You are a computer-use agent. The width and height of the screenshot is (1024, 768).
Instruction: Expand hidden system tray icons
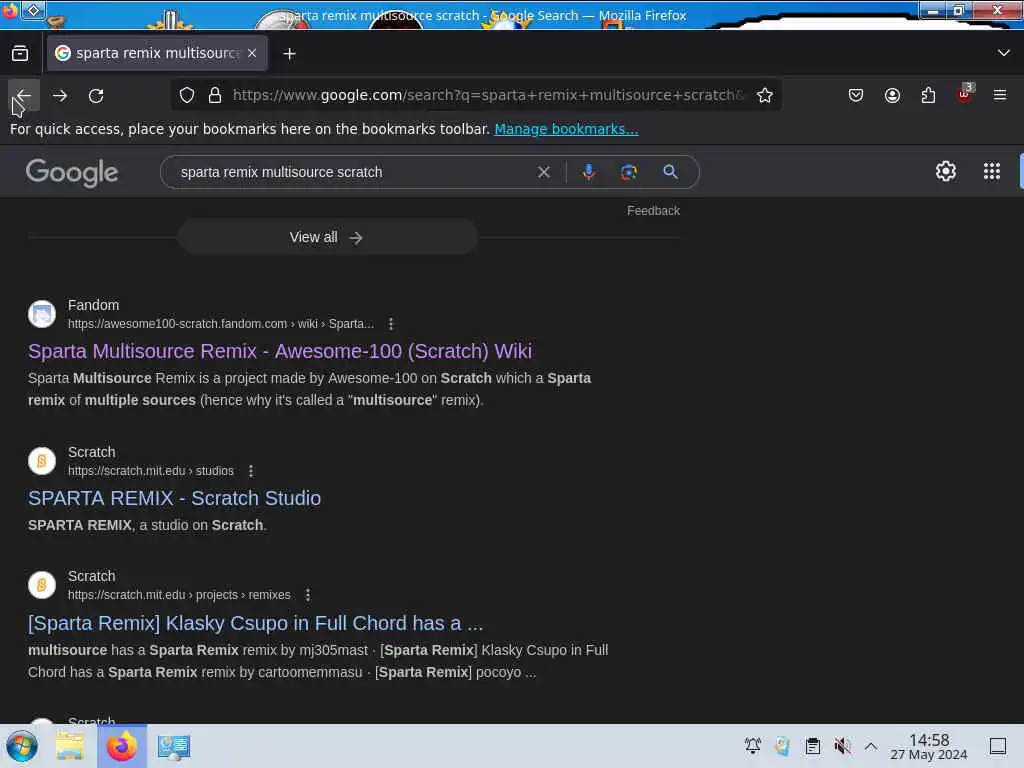click(871, 746)
